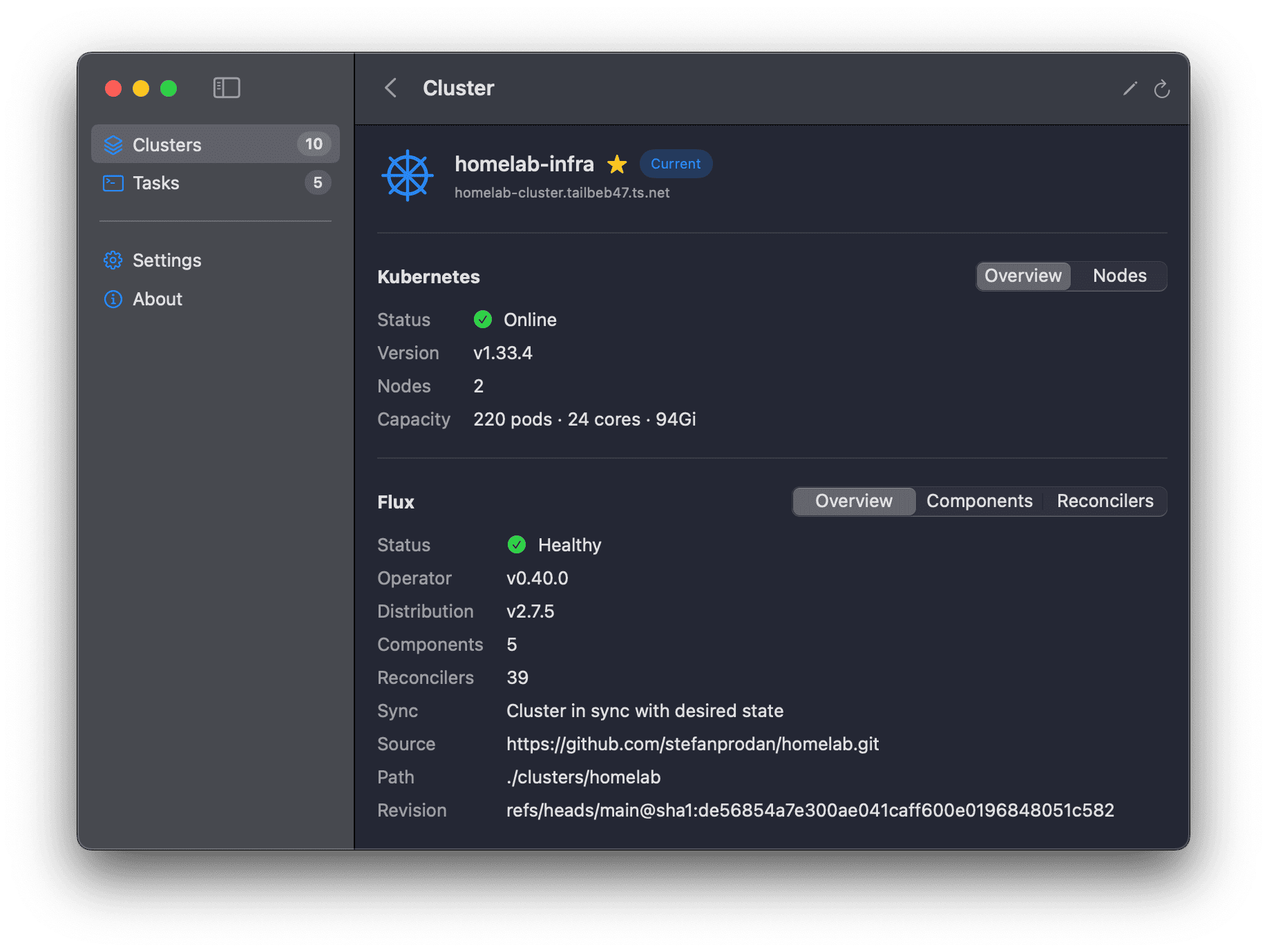The image size is (1267, 952).
Task: View the Reconcilers tab
Action: pos(1105,501)
